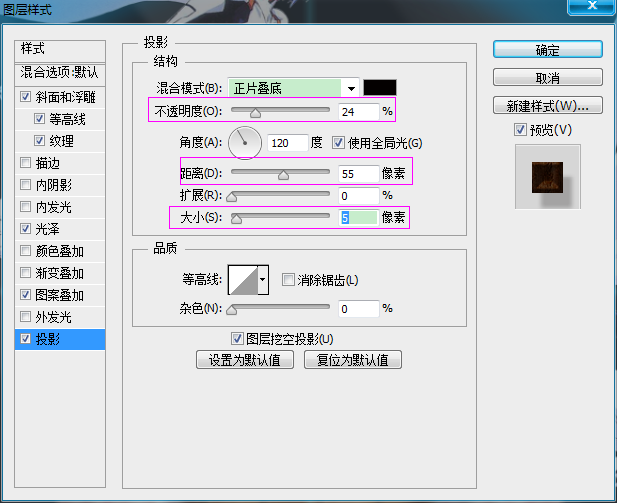This screenshot has width=617, height=503.
Task: Enable 消除锯齿 anti-alias checkbox
Action: tap(288, 280)
